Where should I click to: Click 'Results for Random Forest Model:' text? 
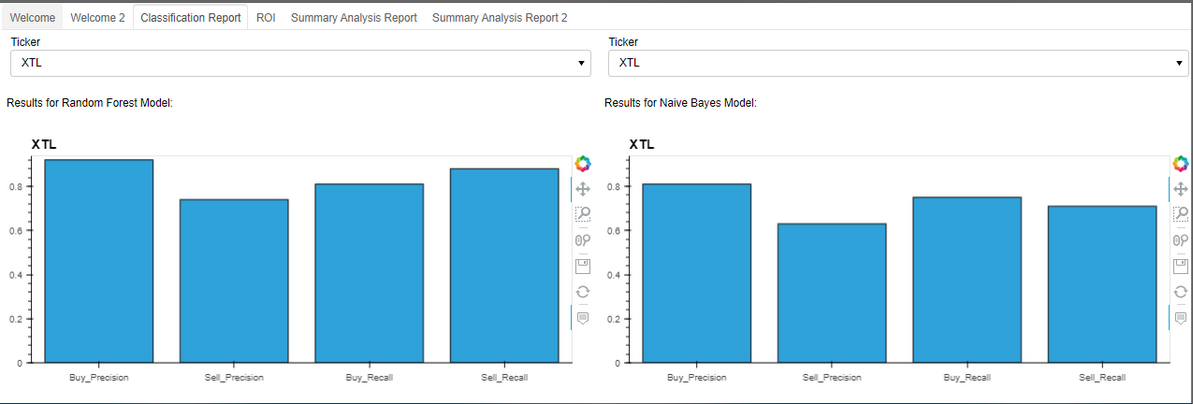click(x=90, y=102)
